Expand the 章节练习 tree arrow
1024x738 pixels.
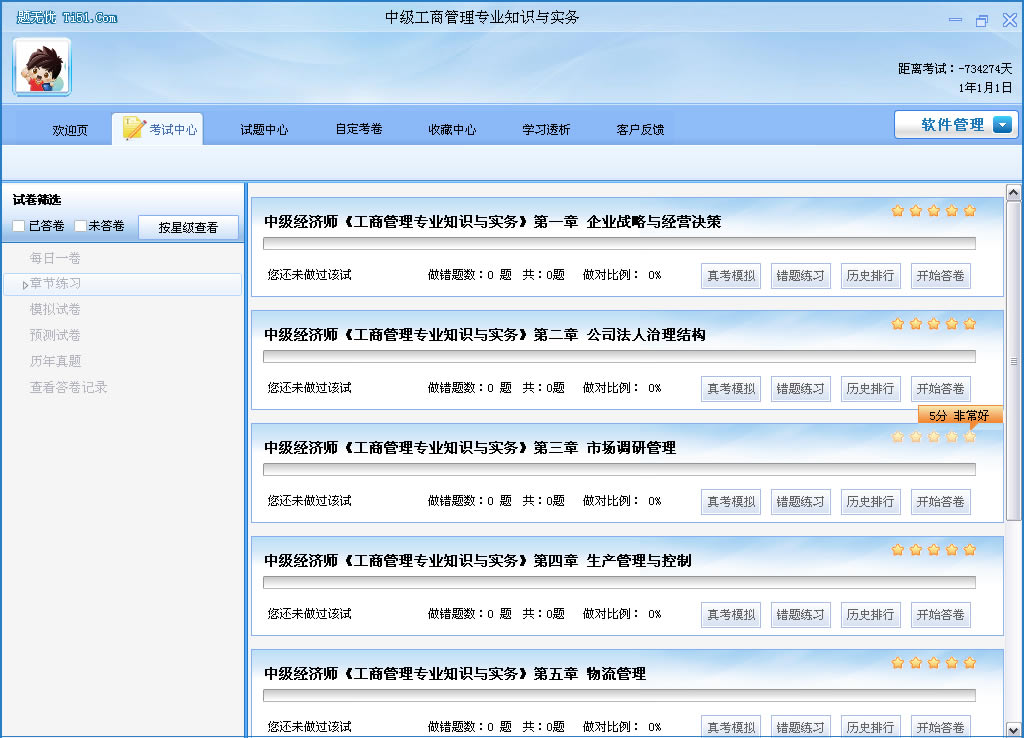tap(25, 285)
